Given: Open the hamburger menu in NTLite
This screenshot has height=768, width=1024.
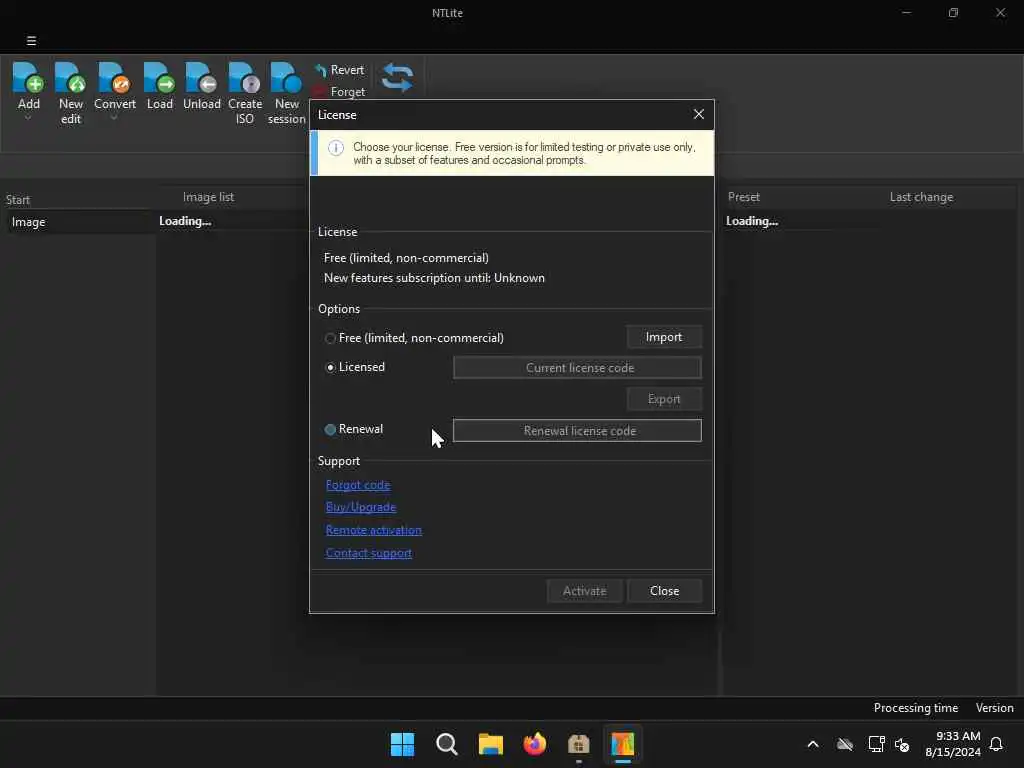Looking at the screenshot, I should pyautogui.click(x=31, y=40).
